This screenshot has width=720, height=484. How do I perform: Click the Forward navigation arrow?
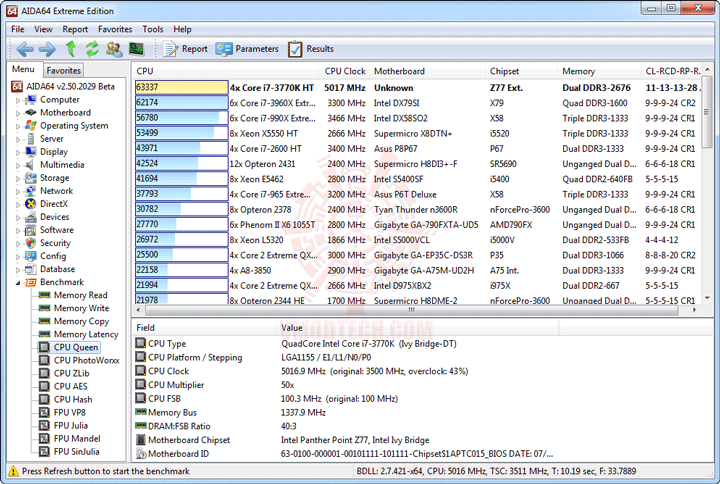(x=47, y=49)
